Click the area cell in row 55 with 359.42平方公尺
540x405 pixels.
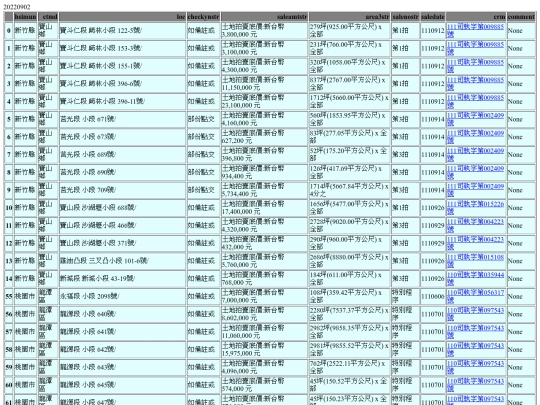pyautogui.click(x=350, y=297)
